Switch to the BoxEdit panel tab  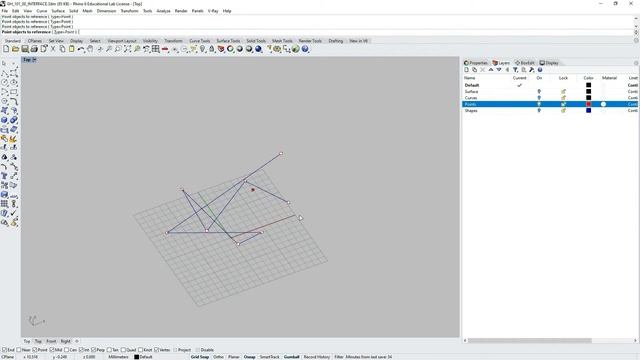click(525, 63)
